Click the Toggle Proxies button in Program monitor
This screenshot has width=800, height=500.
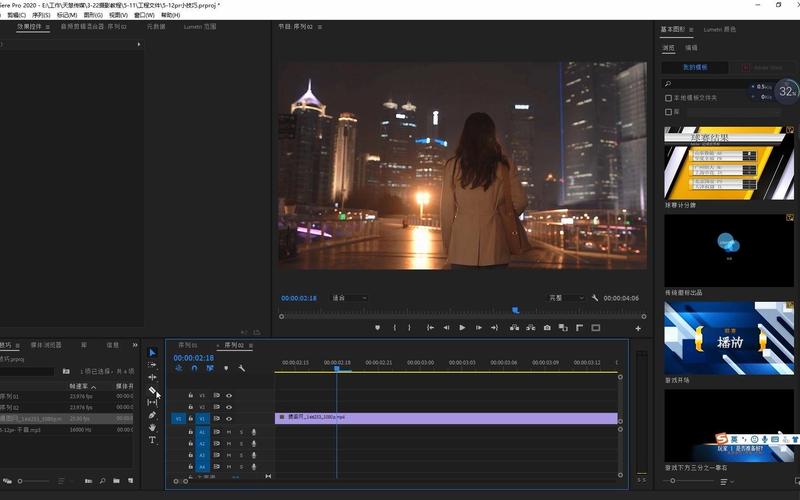pyautogui.click(x=579, y=328)
